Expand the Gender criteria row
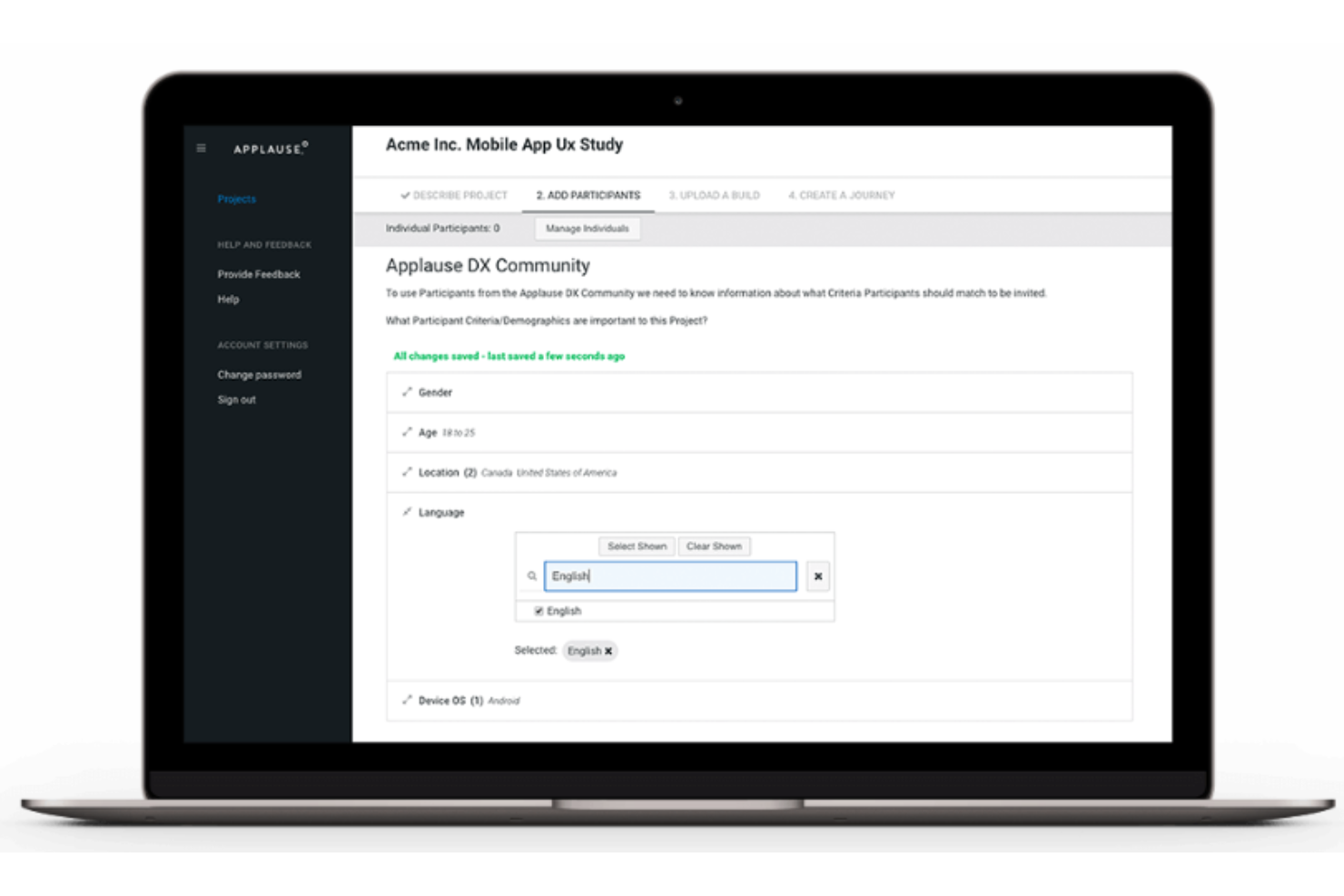The width and height of the screenshot is (1344, 896). pos(759,392)
